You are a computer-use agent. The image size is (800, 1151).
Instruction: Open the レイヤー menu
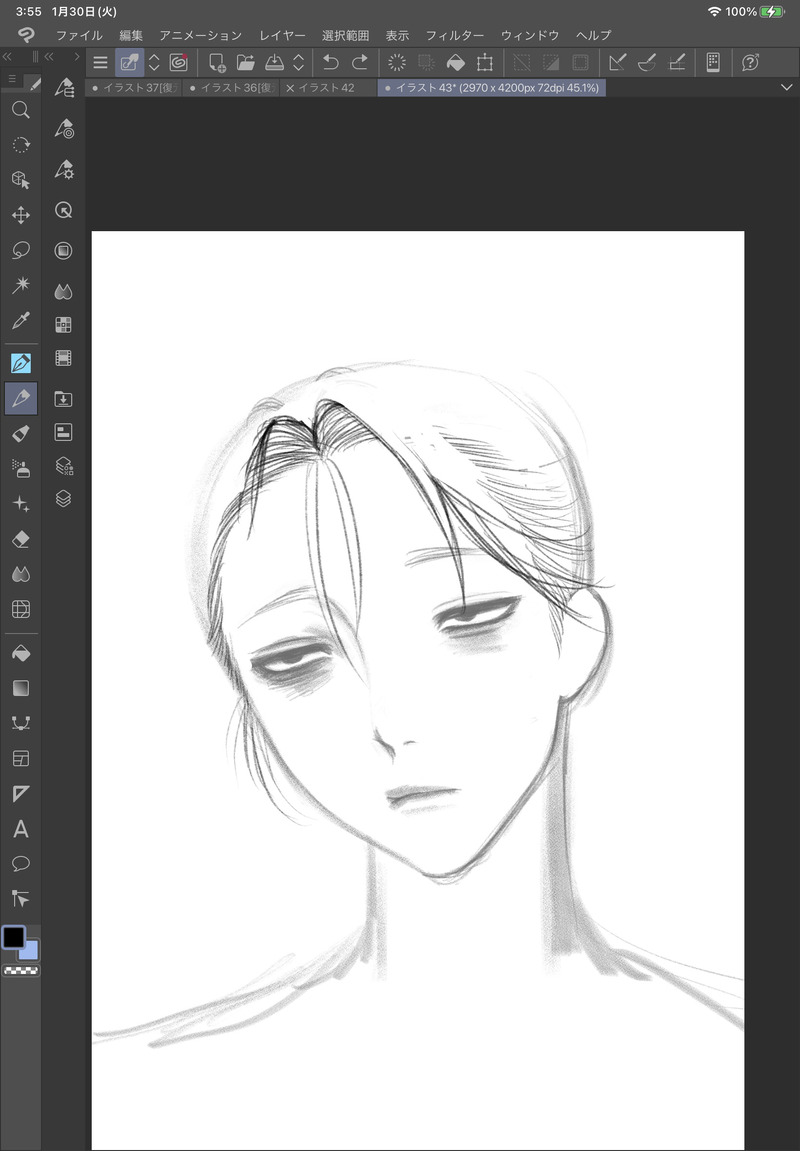[x=283, y=35]
